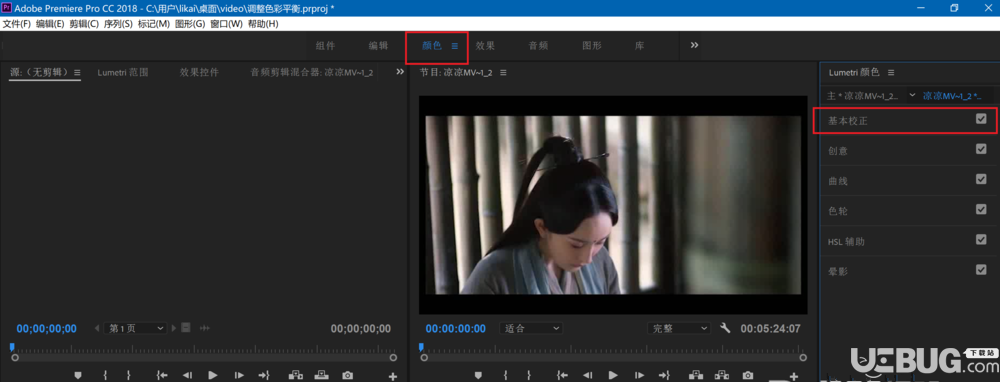Open 第1页 page dropdown
Viewport: 1000px width, 382px height.
click(135, 328)
